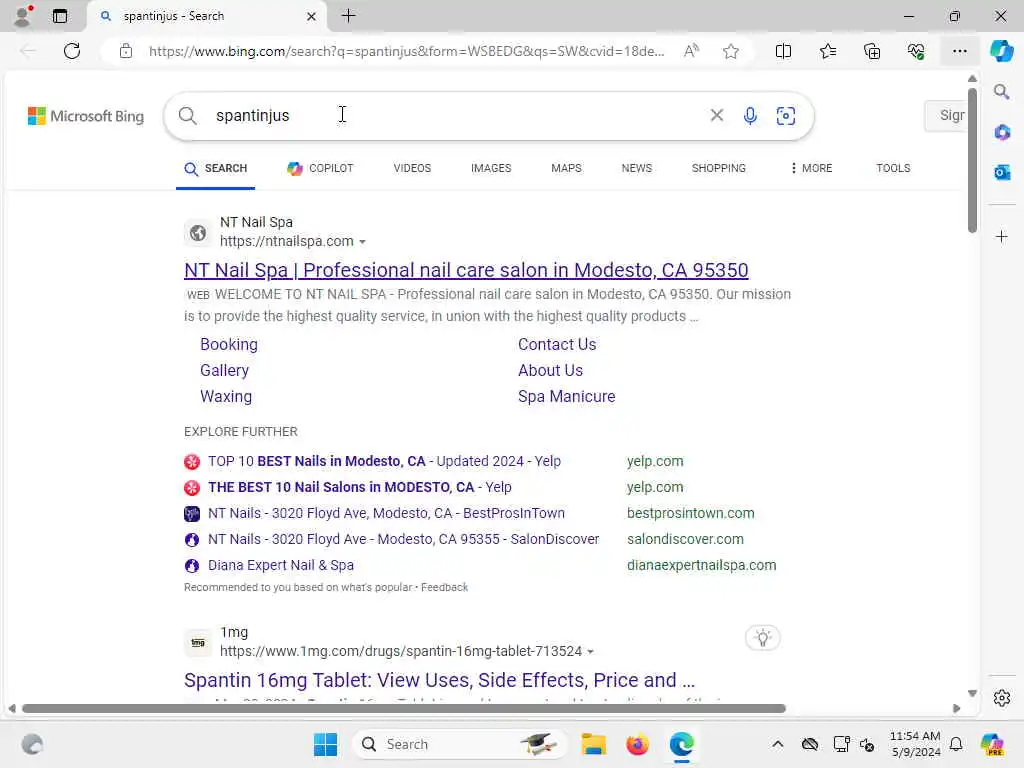The image size is (1024, 768).
Task: Add this page to favorites star
Action: click(731, 51)
